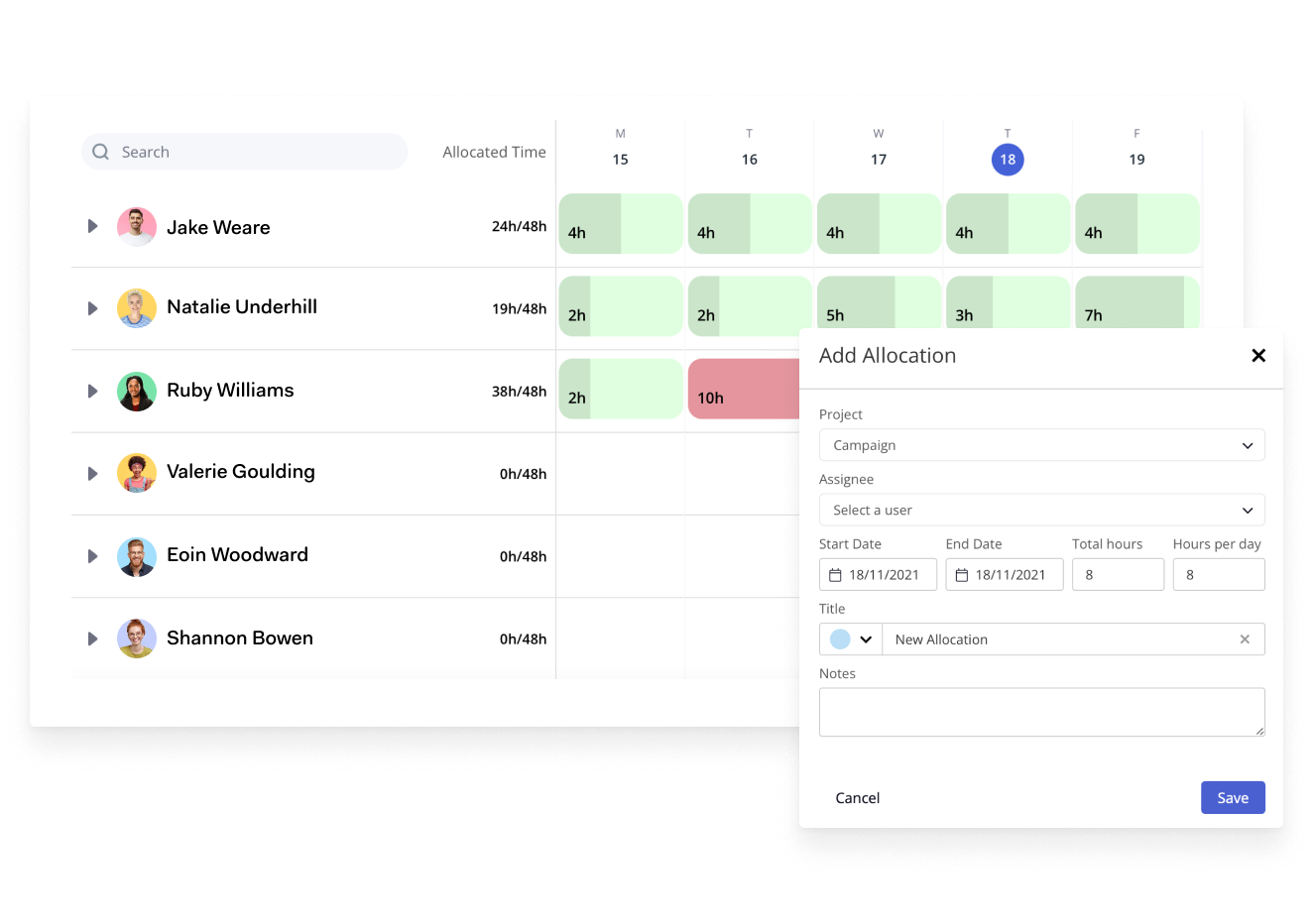This screenshot has height=924, width=1313.
Task: Expand Jake Weare's row
Action: pyautogui.click(x=93, y=227)
